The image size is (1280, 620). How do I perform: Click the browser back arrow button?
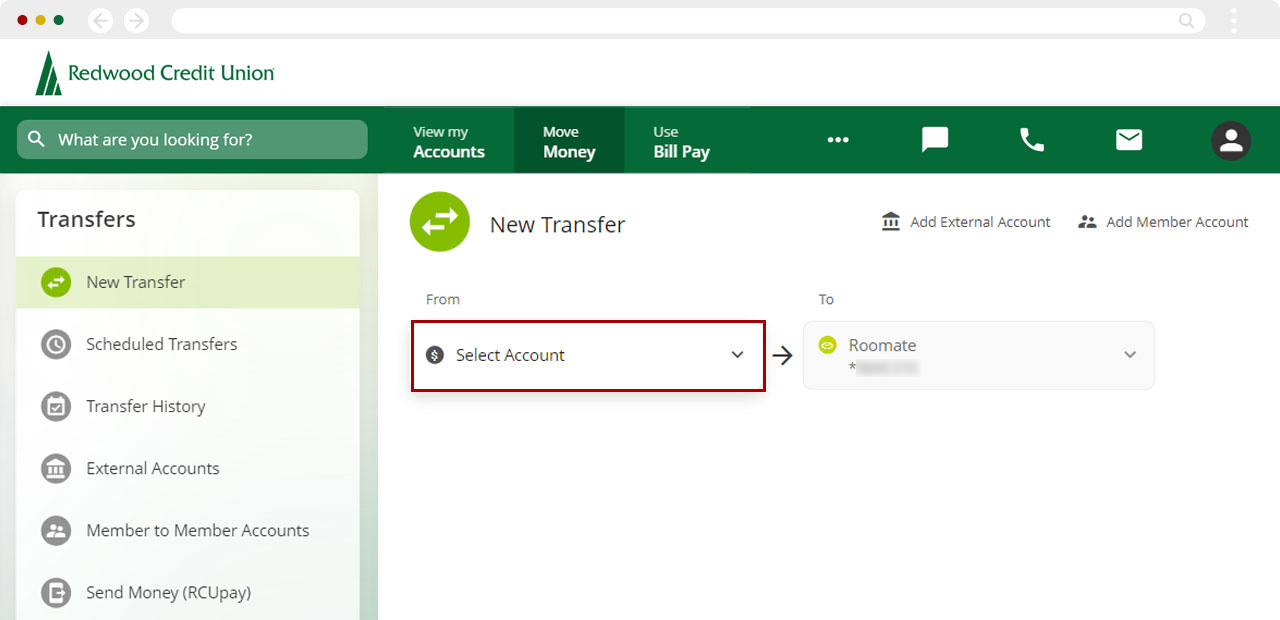(x=101, y=20)
